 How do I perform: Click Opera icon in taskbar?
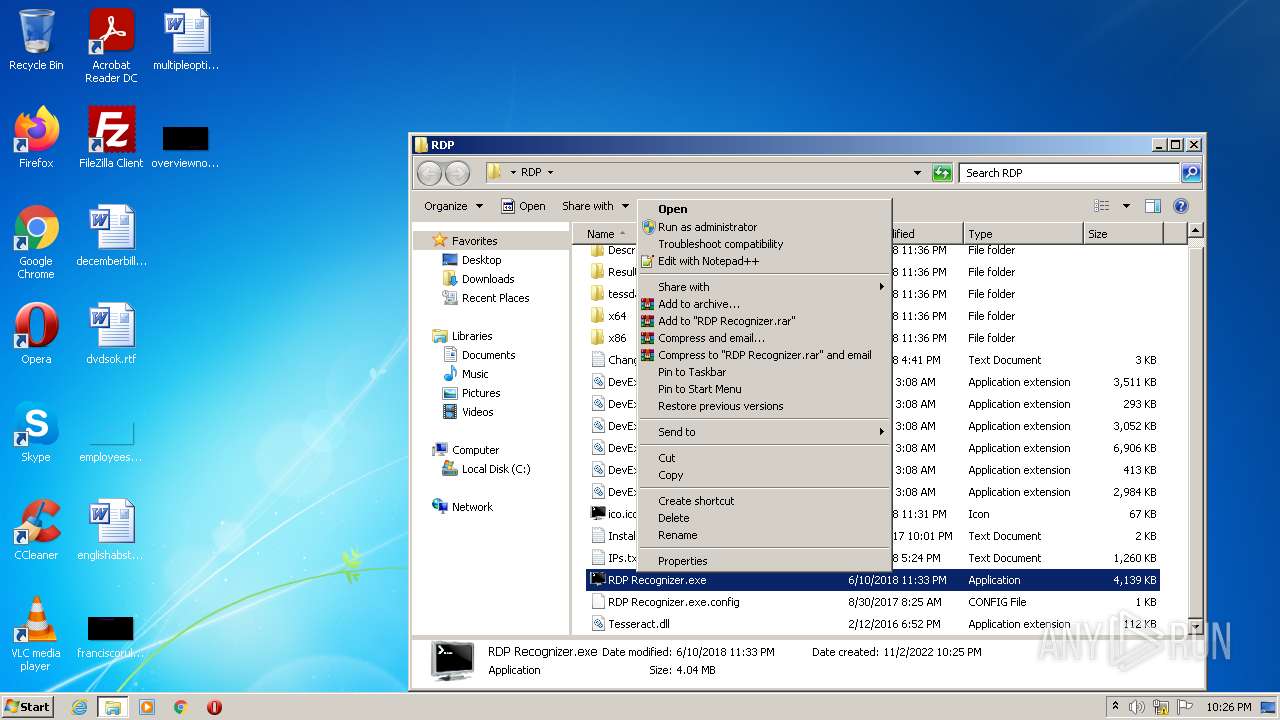click(x=214, y=707)
